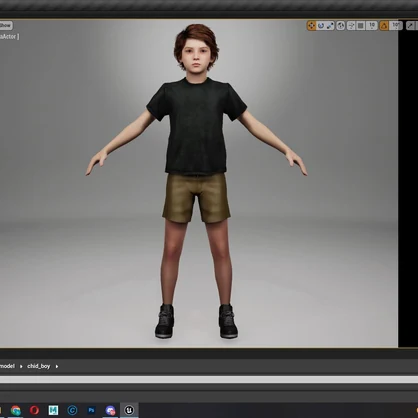Screen dimensions: 418x418
Task: Toggle world/local coordinate system globe icon
Action: 340,26
